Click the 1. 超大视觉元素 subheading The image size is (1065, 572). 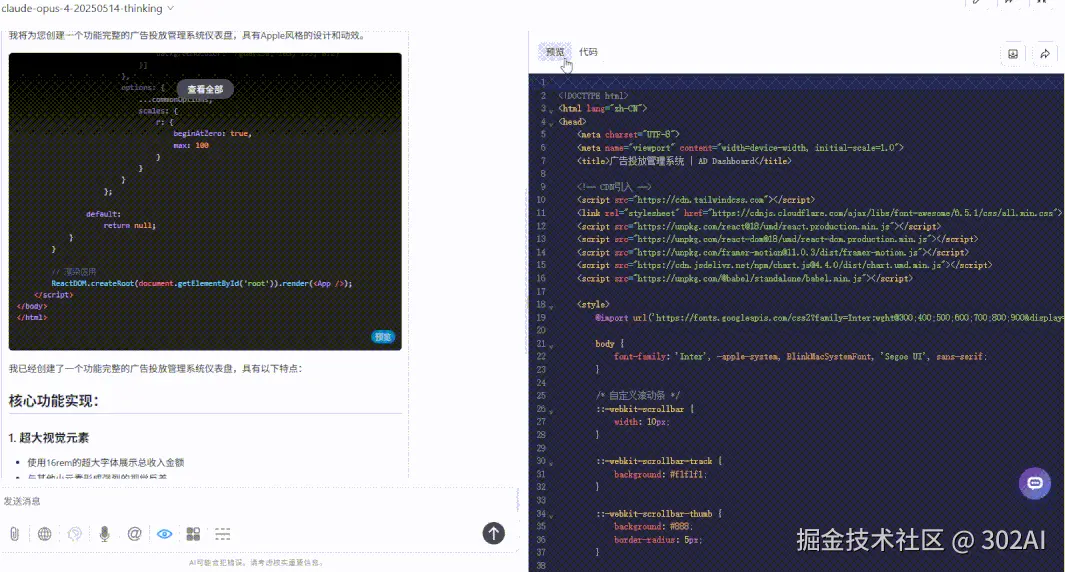[48, 437]
